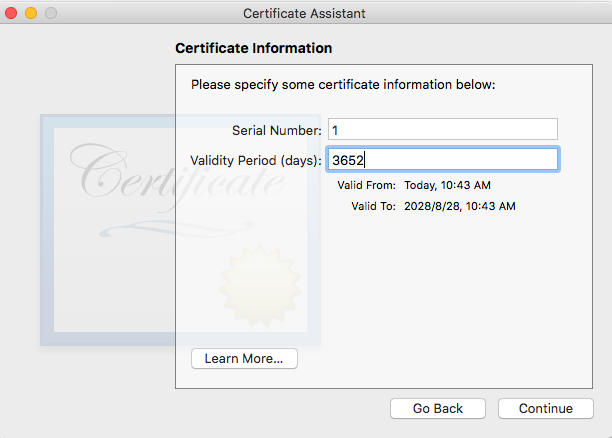612x438 pixels.
Task: Focus the Validity Period (days) field
Action: (x=443, y=159)
